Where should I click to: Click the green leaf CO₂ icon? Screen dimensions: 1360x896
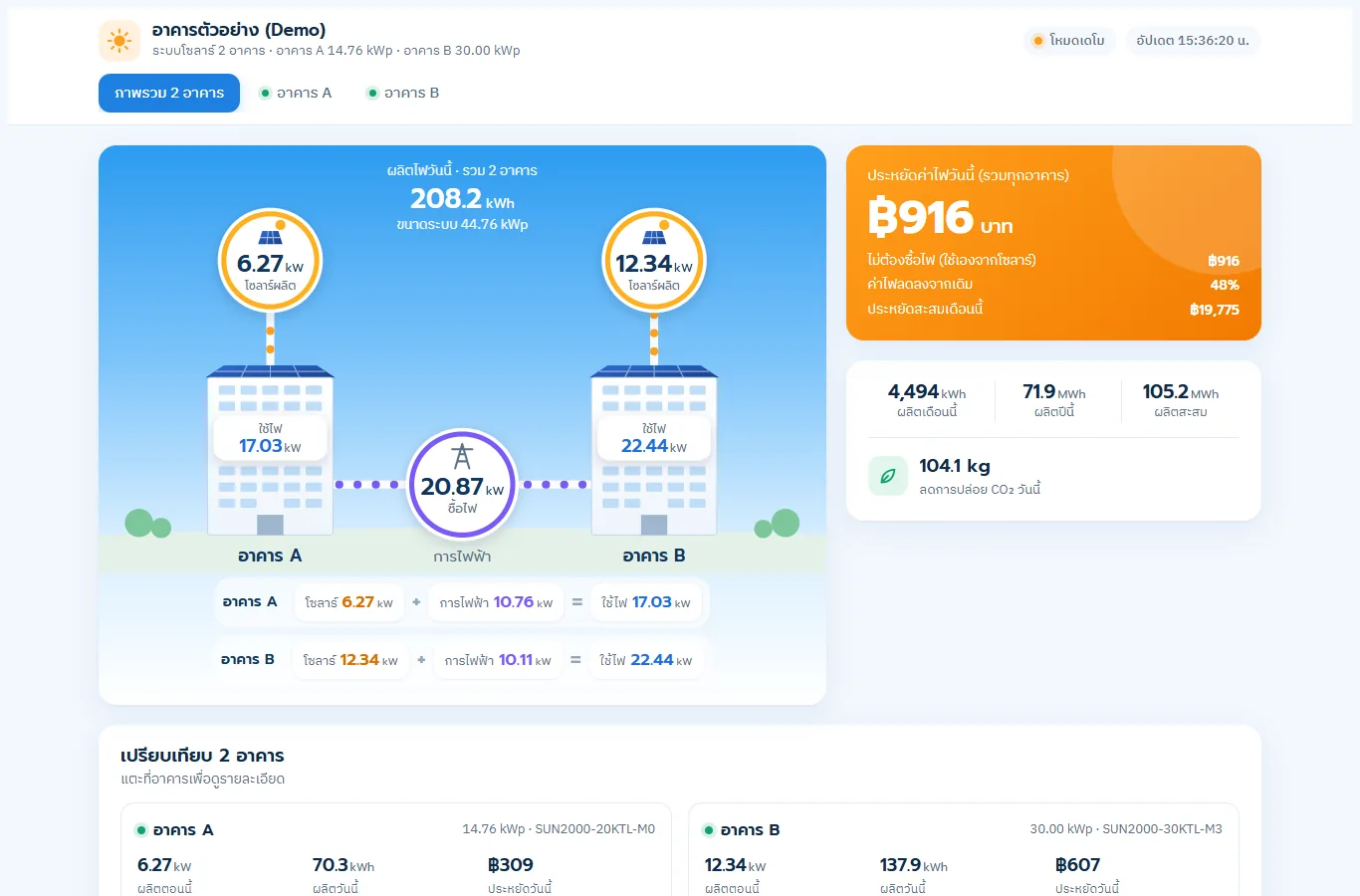[x=887, y=476]
